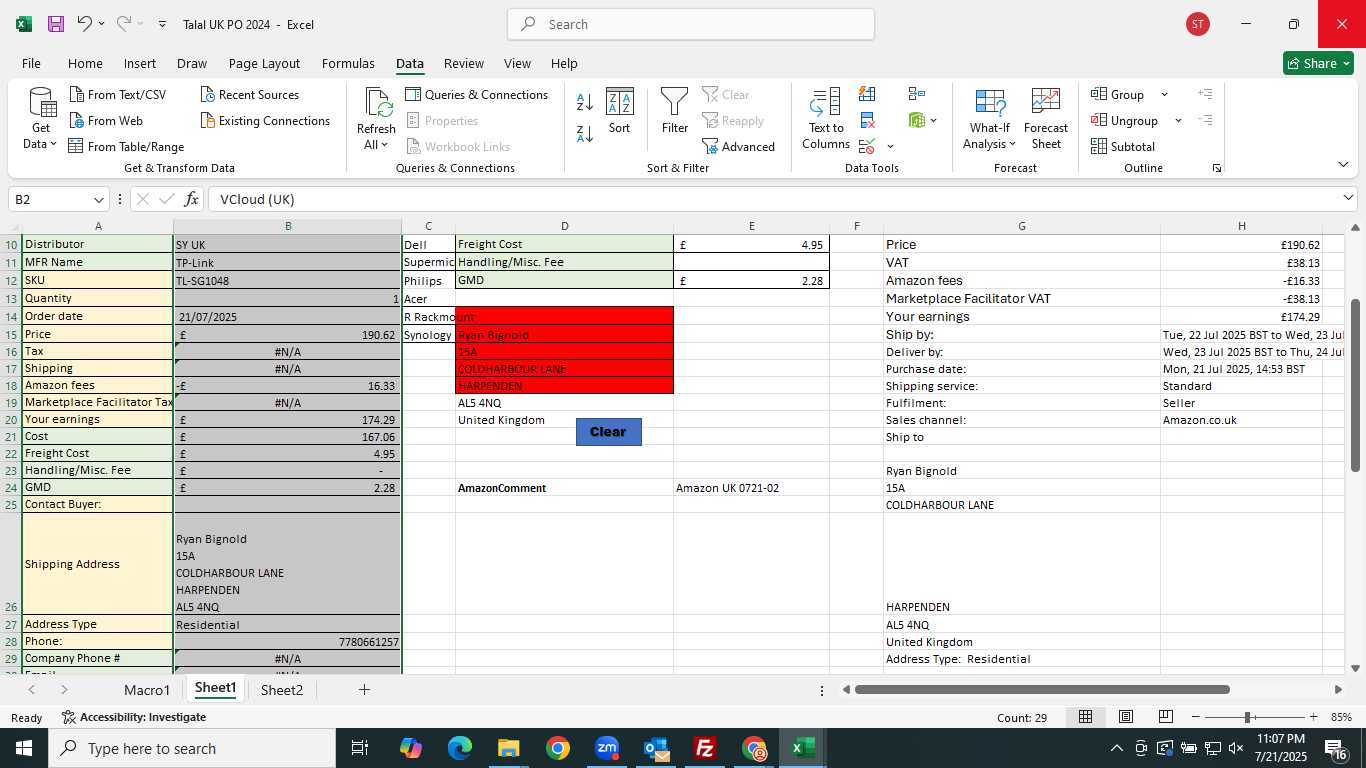Expand the Get Data dropdown

click(40, 144)
